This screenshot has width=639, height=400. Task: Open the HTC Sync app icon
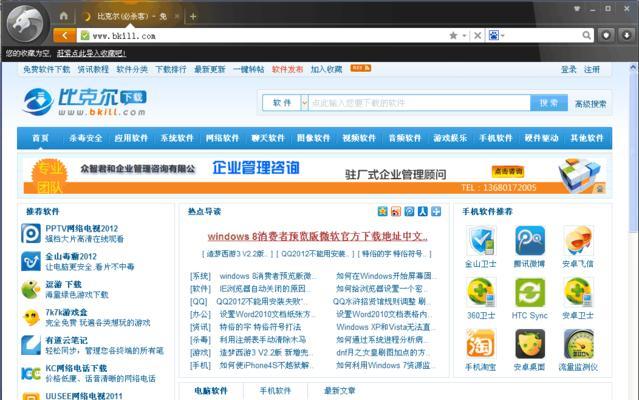coord(529,292)
